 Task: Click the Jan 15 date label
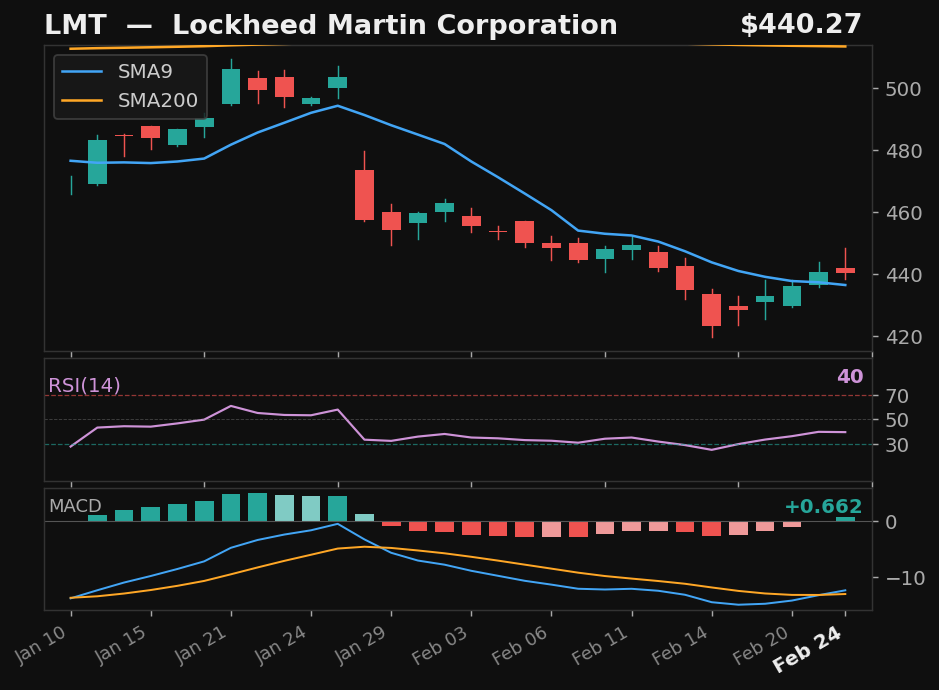click(121, 645)
